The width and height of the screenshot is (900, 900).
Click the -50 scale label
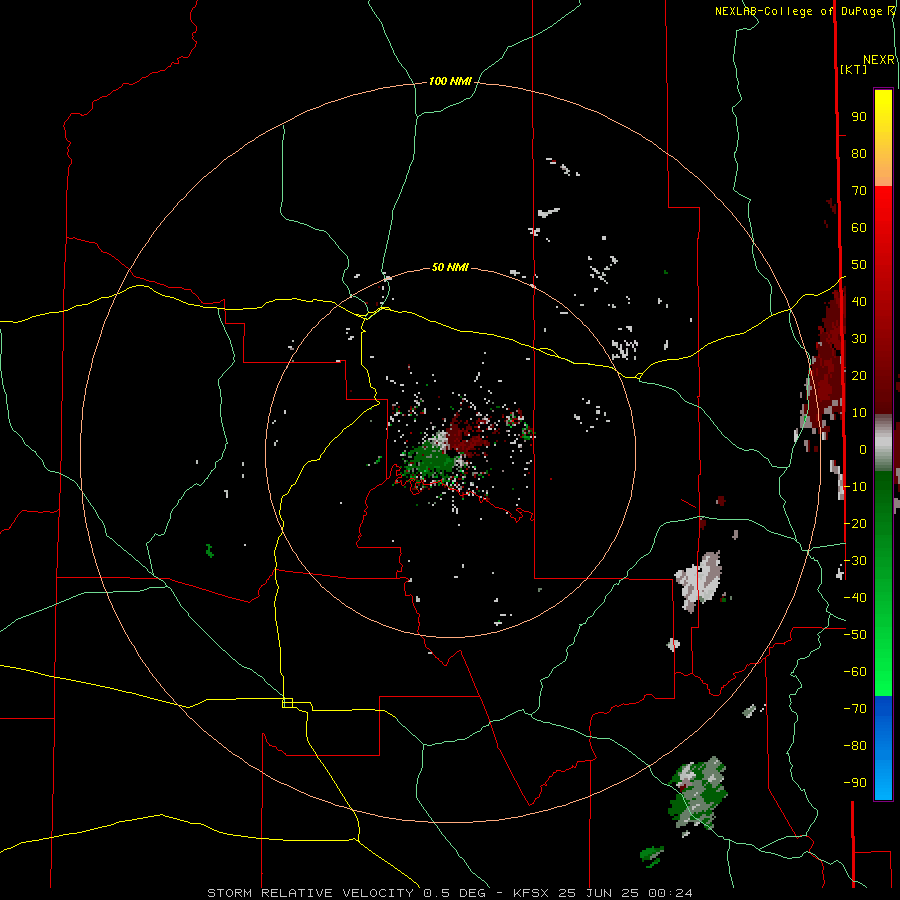[855, 635]
